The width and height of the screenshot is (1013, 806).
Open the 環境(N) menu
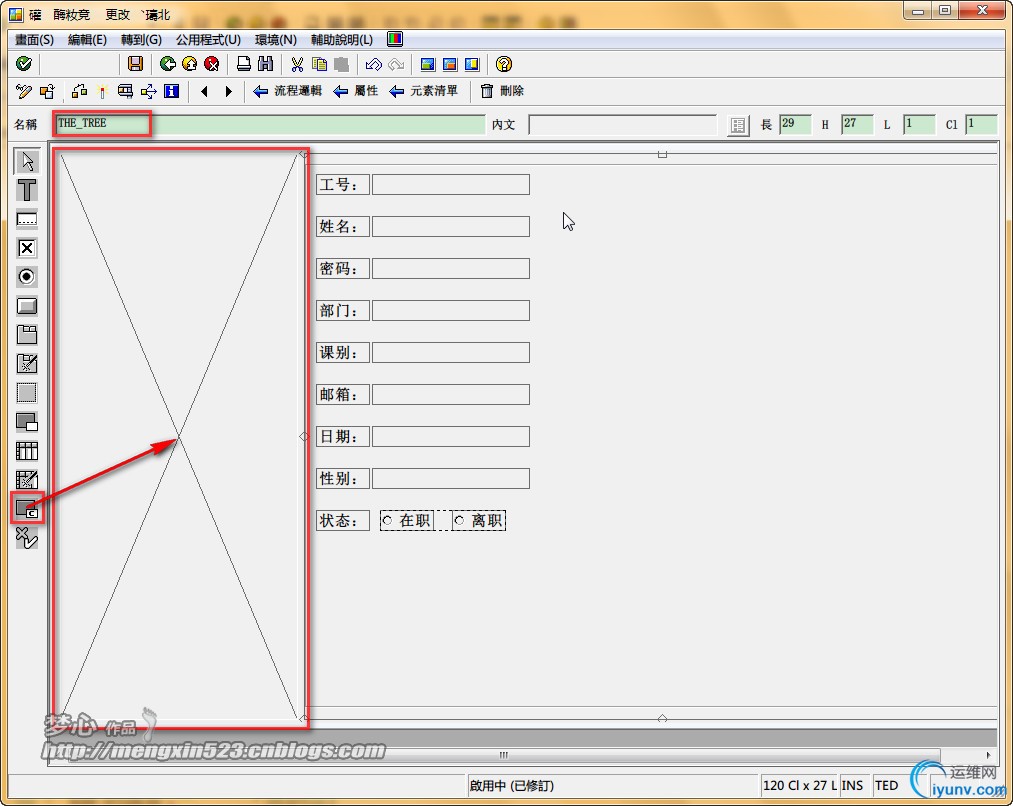point(276,39)
